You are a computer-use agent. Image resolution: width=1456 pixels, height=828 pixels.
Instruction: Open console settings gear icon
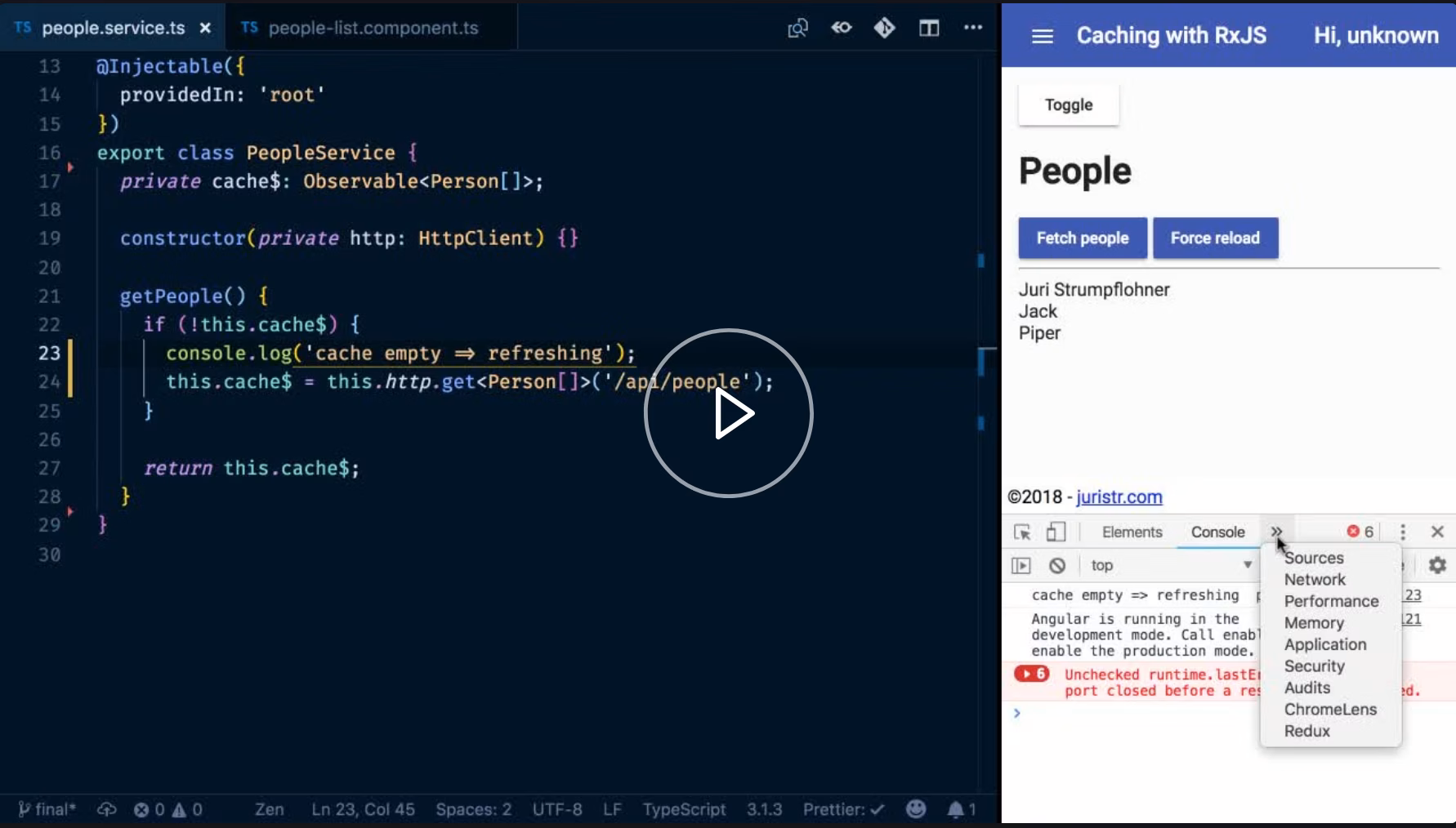[1436, 565]
